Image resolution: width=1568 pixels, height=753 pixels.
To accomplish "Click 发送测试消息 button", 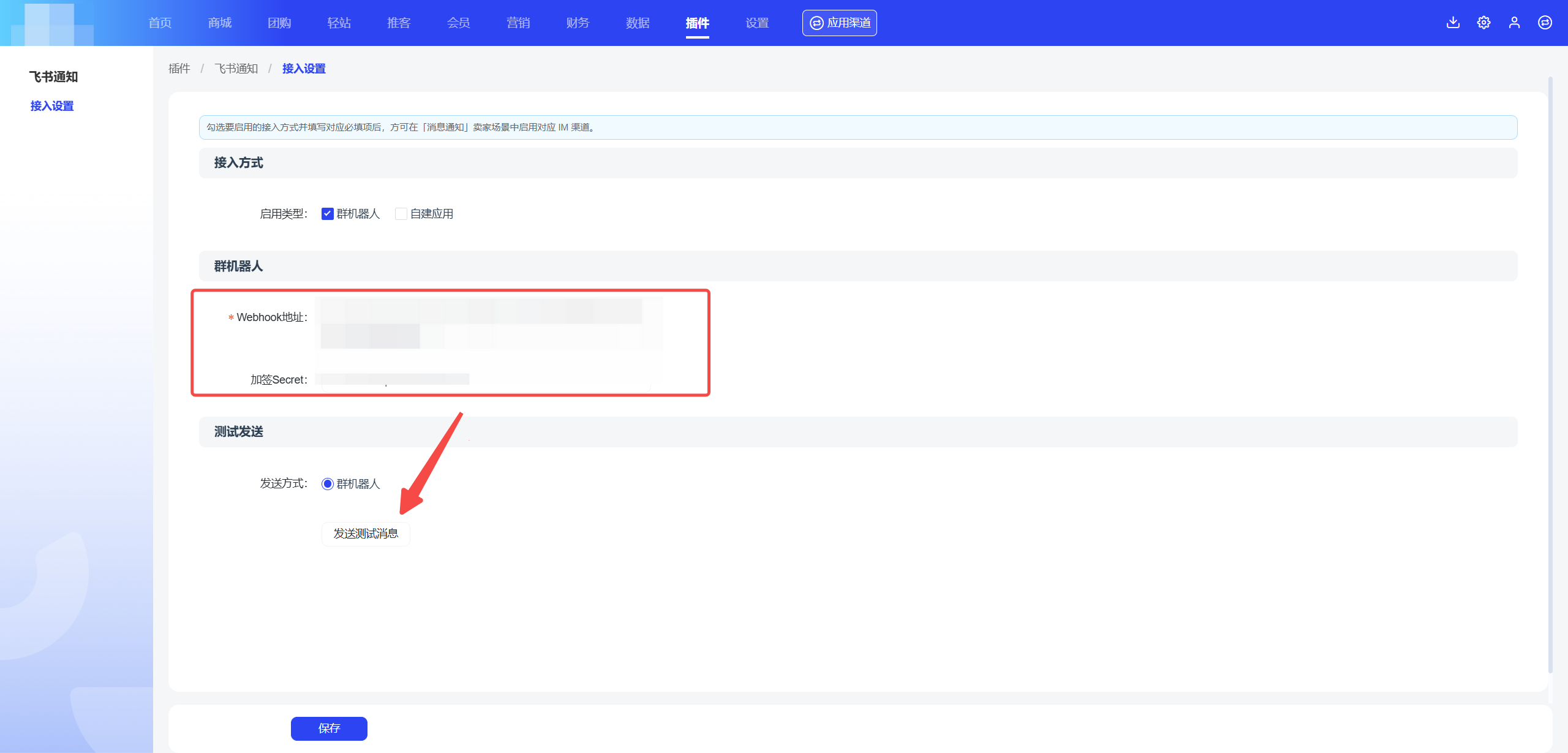I will [x=366, y=534].
